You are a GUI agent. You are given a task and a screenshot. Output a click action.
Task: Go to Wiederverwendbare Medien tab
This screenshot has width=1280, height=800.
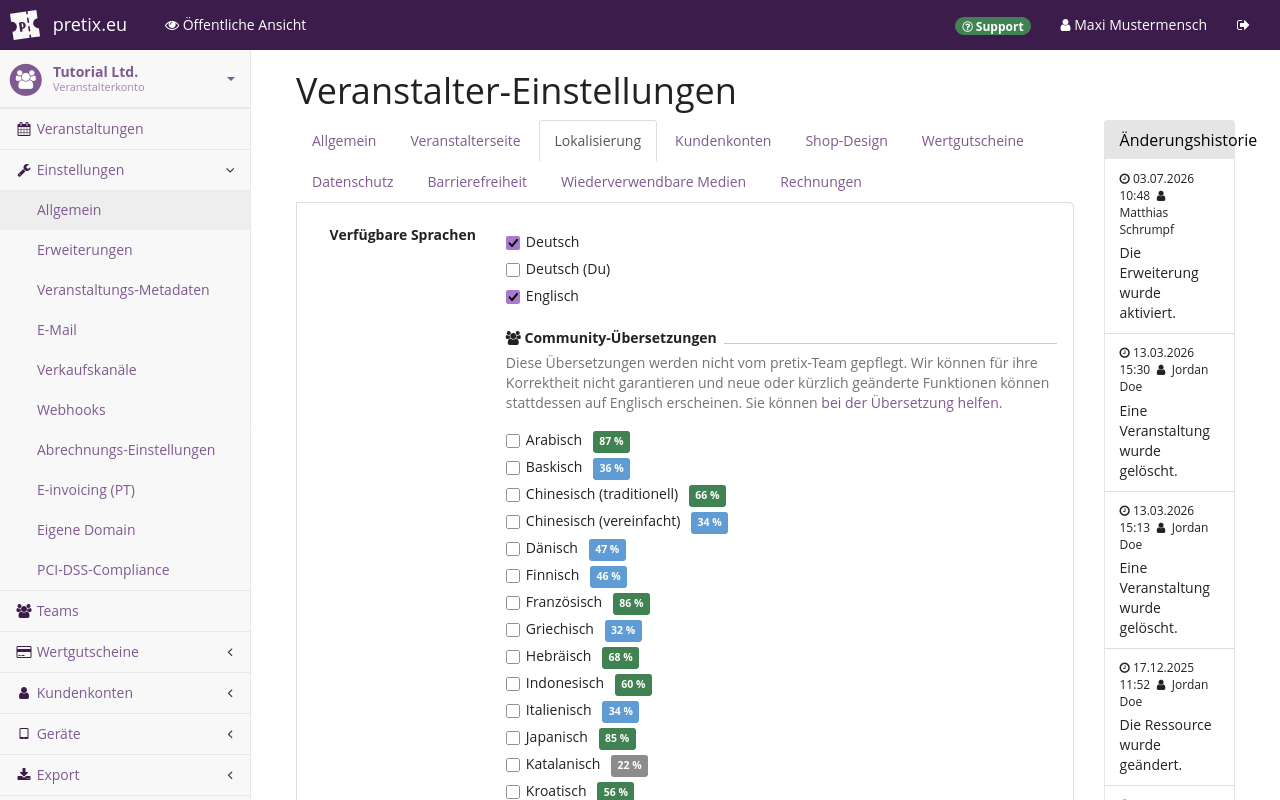click(x=653, y=182)
